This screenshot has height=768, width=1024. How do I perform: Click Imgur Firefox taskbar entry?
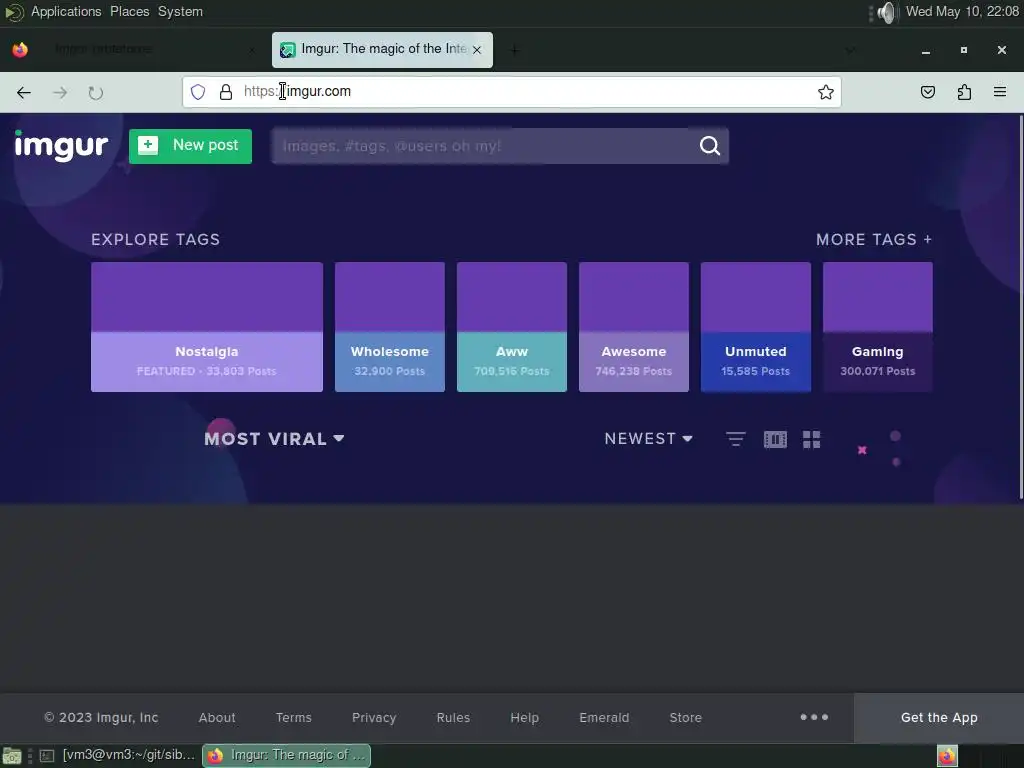click(286, 755)
